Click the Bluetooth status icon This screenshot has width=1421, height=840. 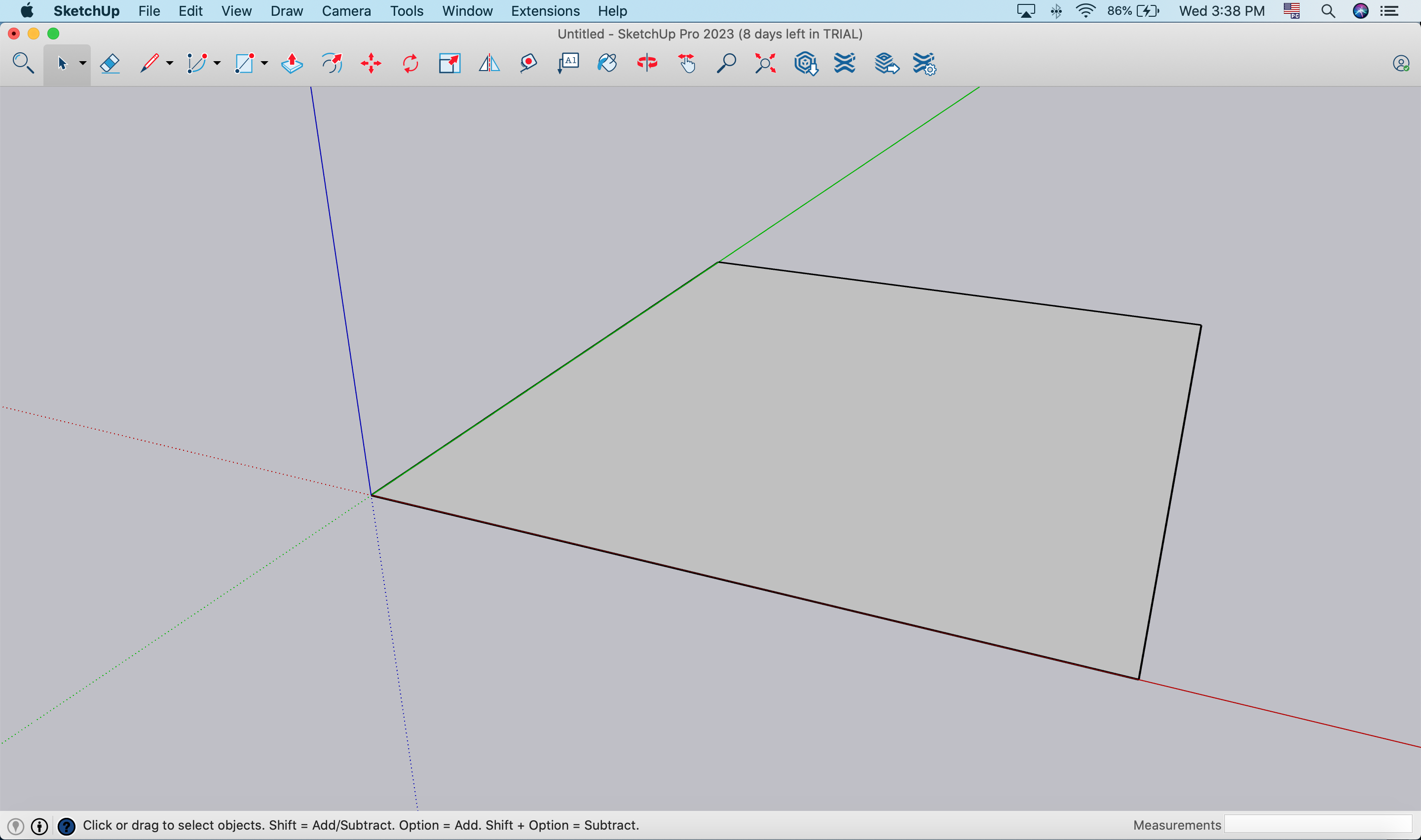[1056, 11]
